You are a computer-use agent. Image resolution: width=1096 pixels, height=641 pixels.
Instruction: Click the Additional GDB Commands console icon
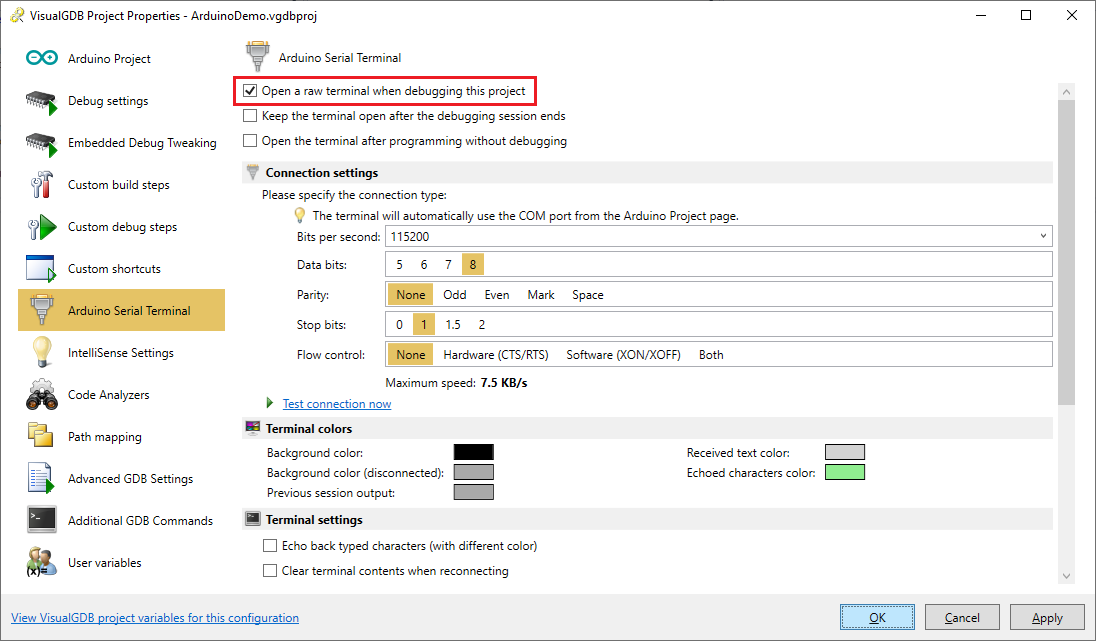(x=42, y=520)
